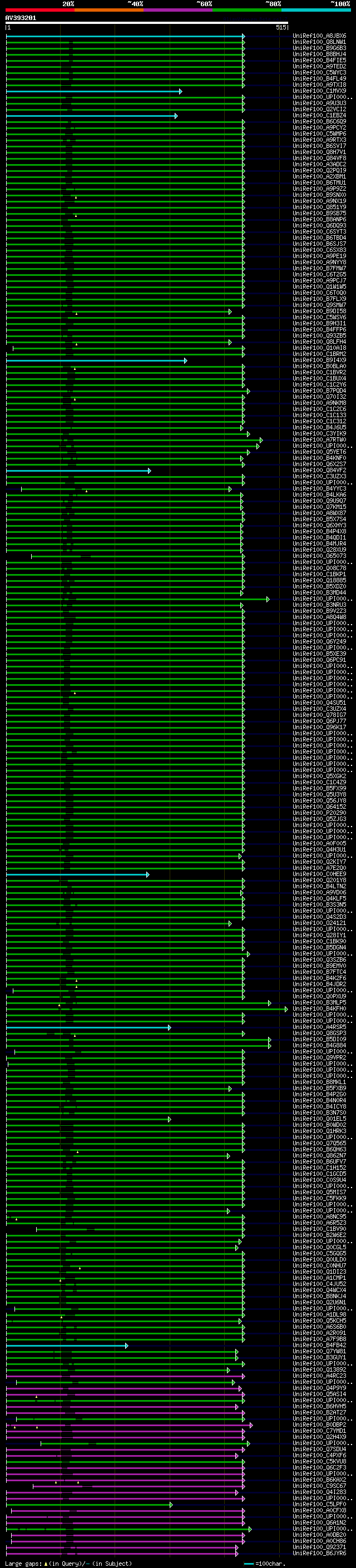Image resolution: width=356 pixels, height=1568 pixels.
Task: Open the UniRef100_A3ADC2 hit
Action: pyautogui.click(x=319, y=164)
